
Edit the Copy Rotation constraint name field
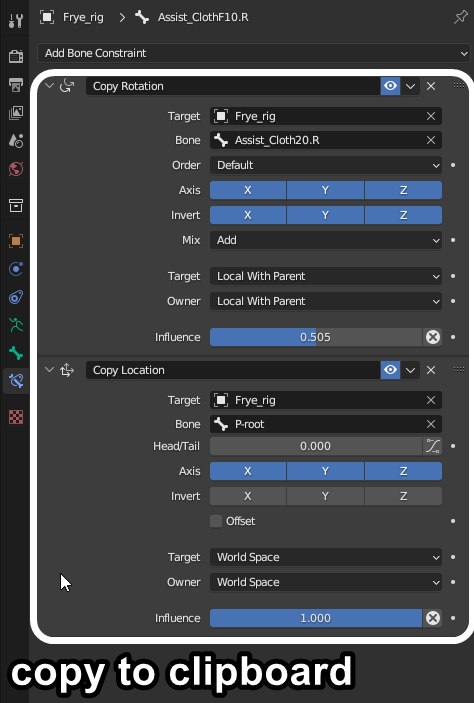233,86
